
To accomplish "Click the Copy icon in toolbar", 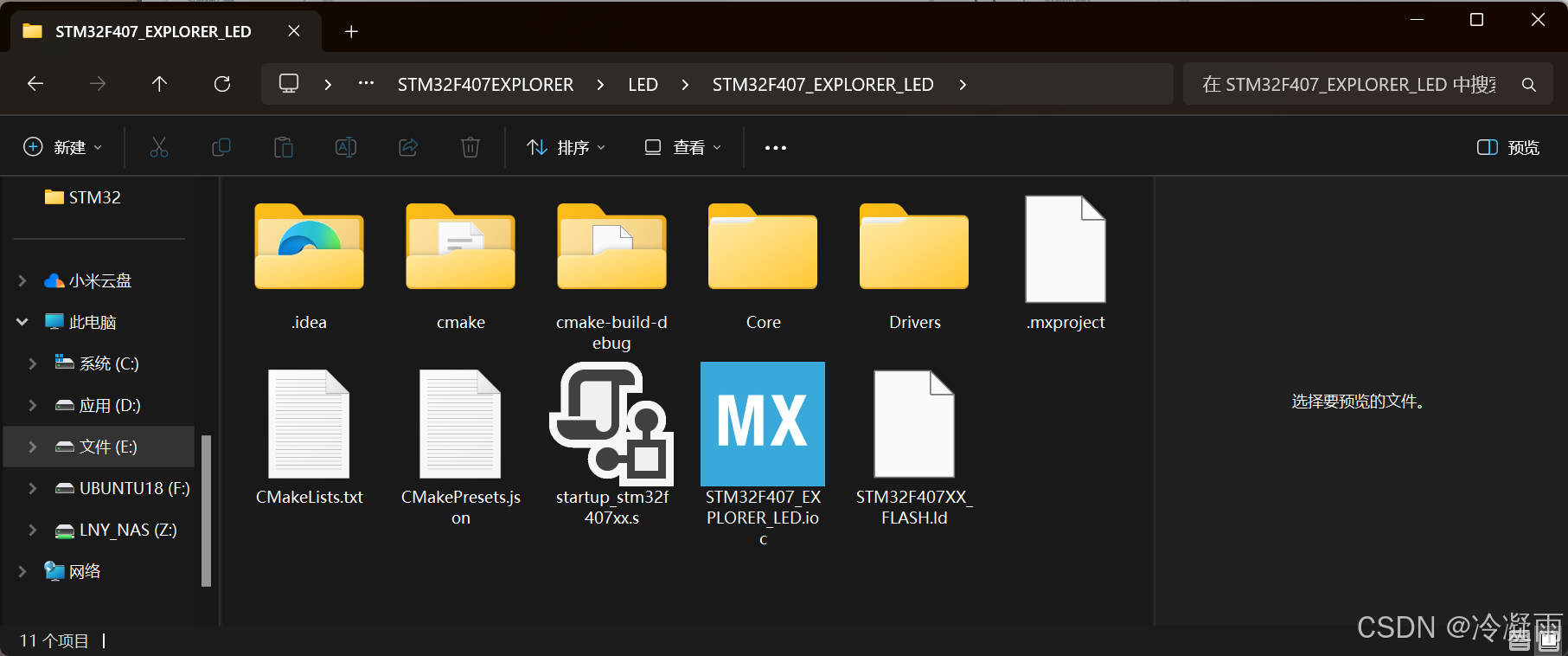I will pyautogui.click(x=221, y=147).
